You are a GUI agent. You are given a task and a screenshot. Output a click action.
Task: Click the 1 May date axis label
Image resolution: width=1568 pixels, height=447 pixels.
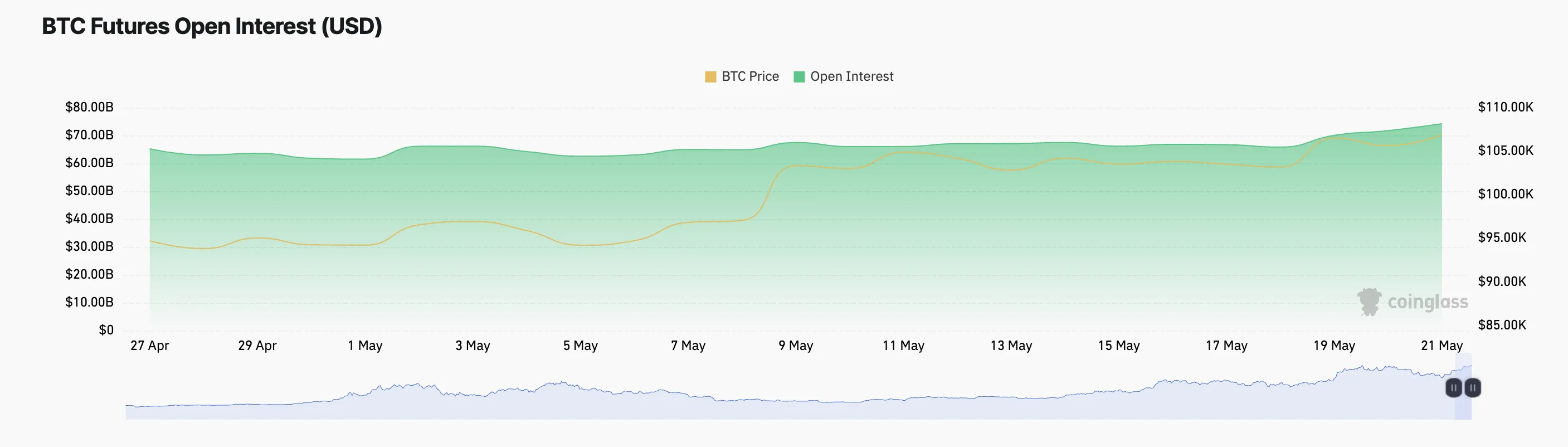365,346
